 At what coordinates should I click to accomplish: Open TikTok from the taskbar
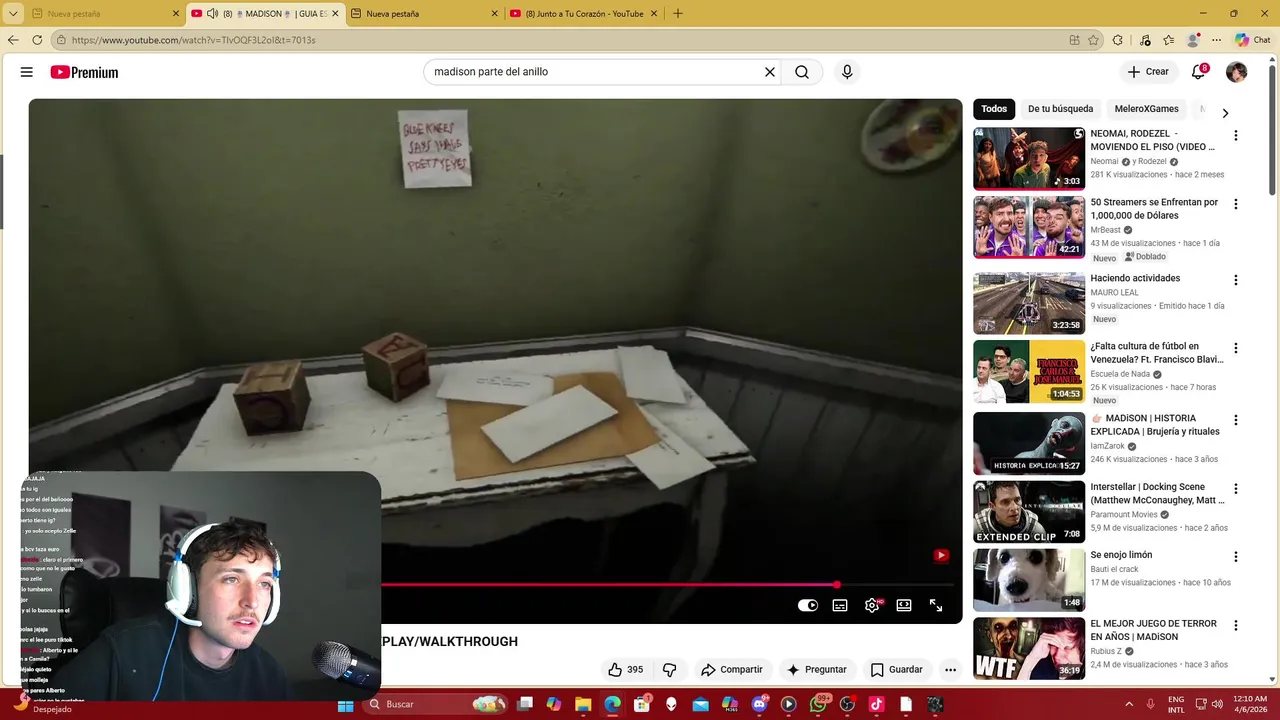coord(876,704)
